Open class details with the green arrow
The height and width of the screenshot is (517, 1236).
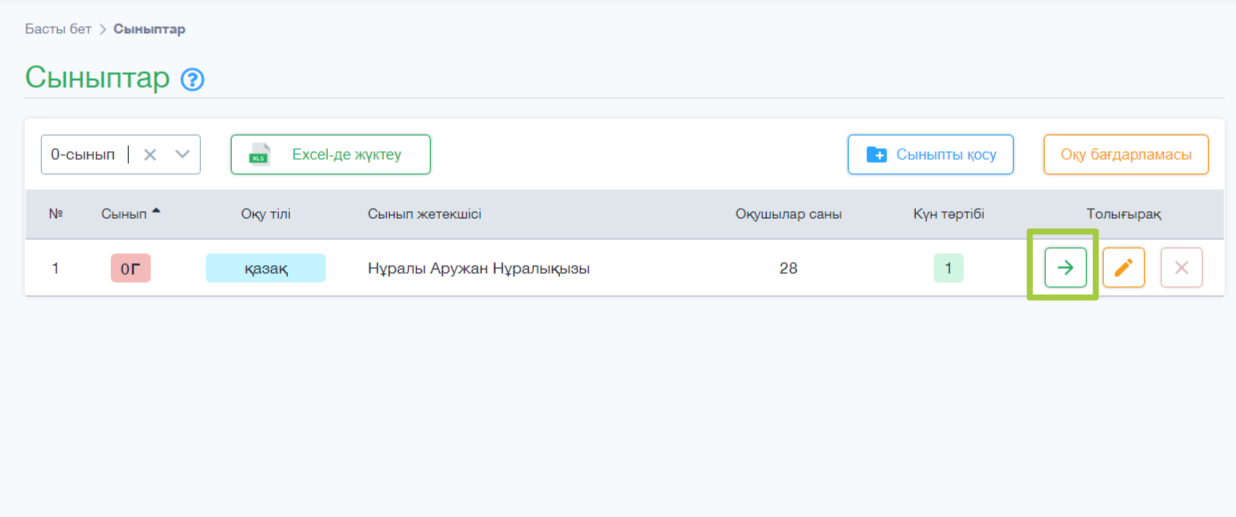coord(1065,268)
